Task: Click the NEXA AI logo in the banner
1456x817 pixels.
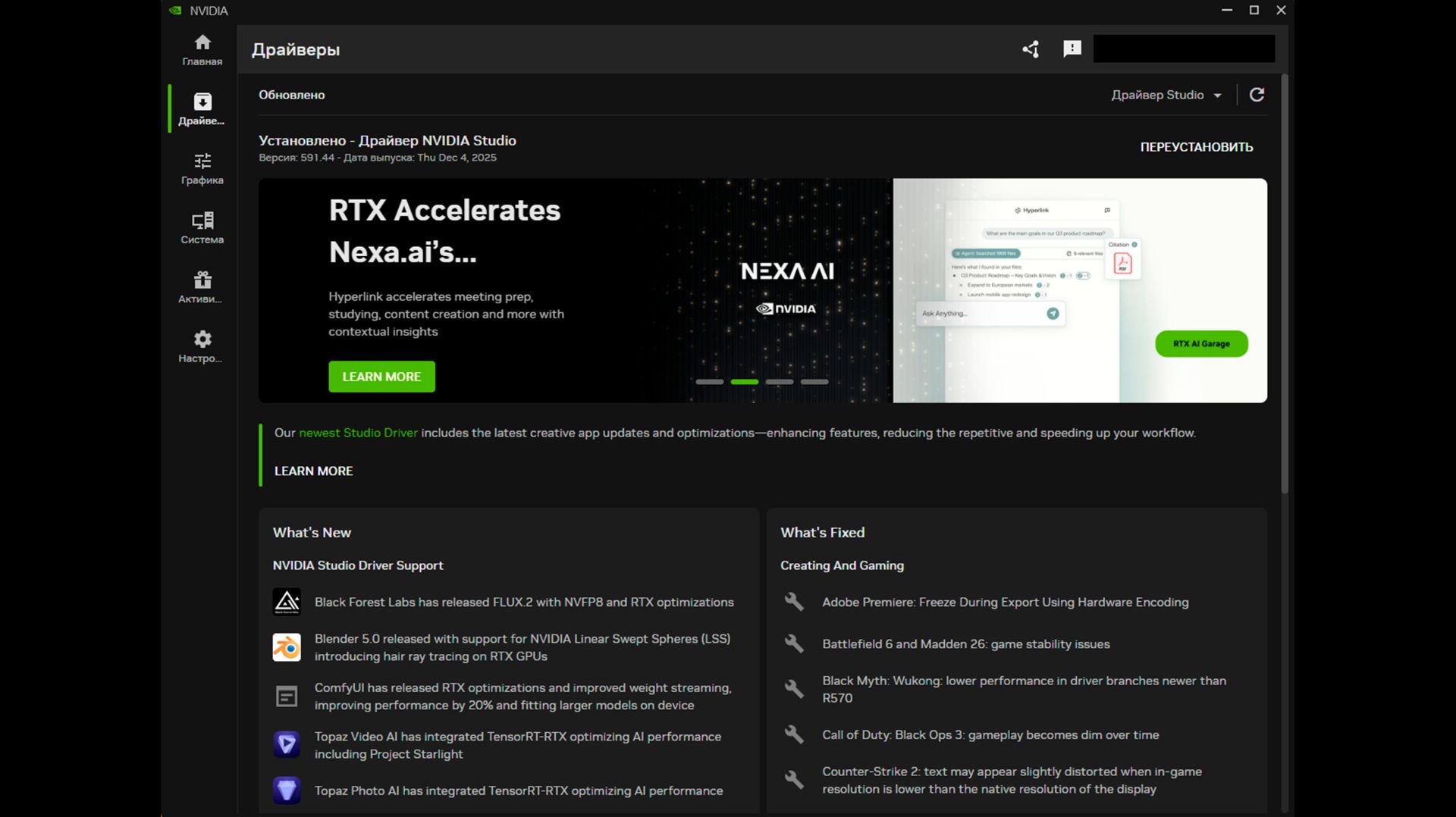Action: [x=787, y=271]
